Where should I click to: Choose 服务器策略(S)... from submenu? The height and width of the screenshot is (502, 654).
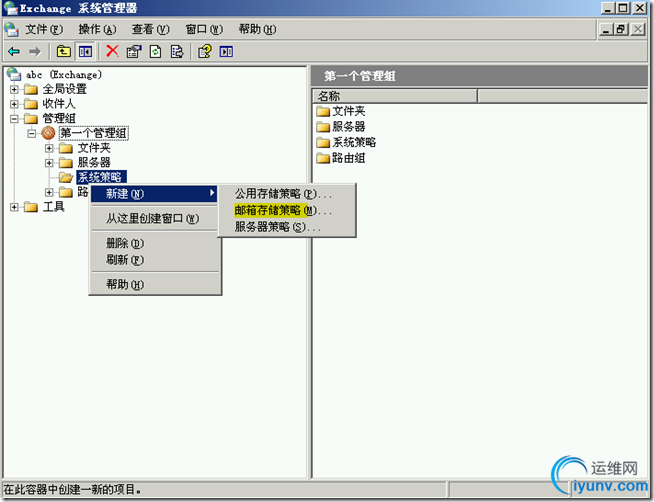pyautogui.click(x=287, y=227)
